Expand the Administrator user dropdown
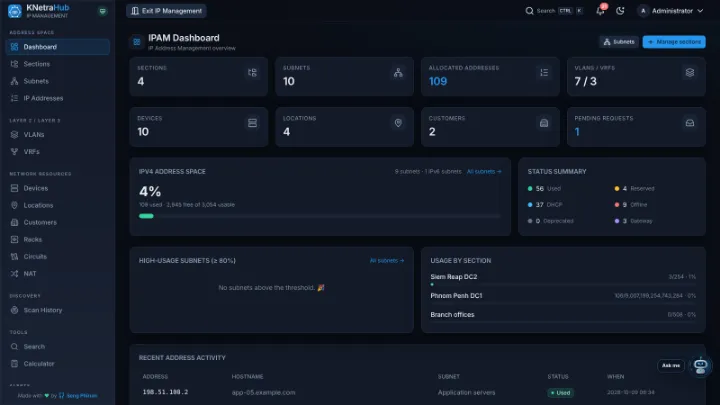Image resolution: width=720 pixels, height=405 pixels. [x=671, y=11]
